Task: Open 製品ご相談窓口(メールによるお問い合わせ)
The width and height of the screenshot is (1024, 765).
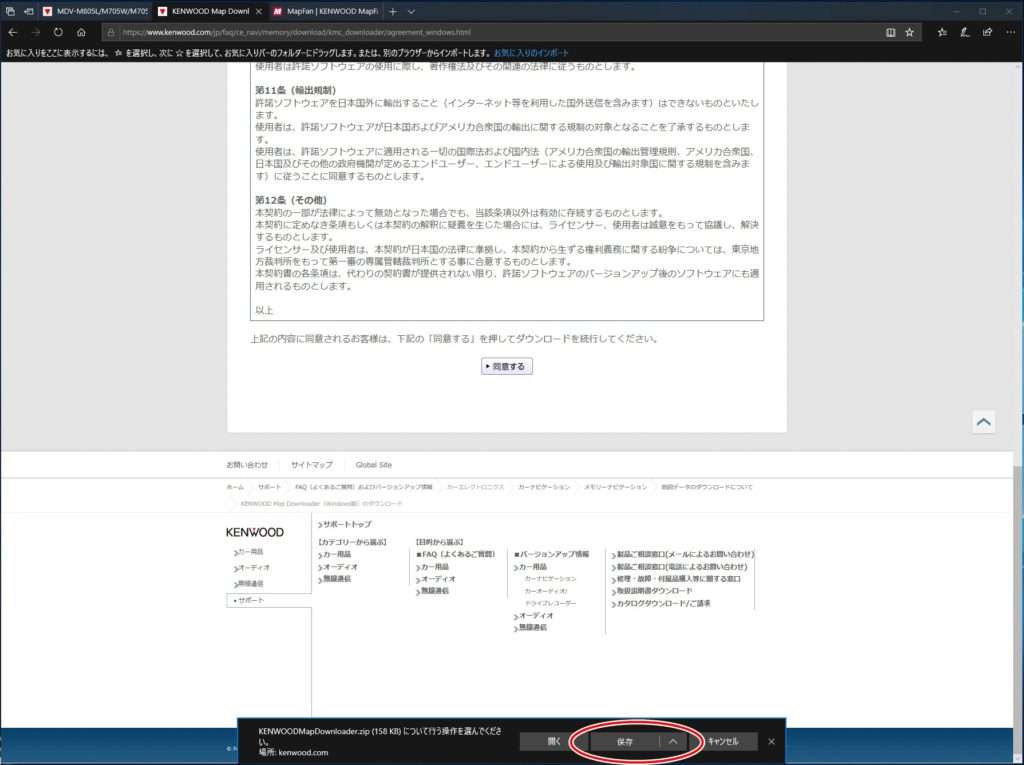Action: point(682,555)
